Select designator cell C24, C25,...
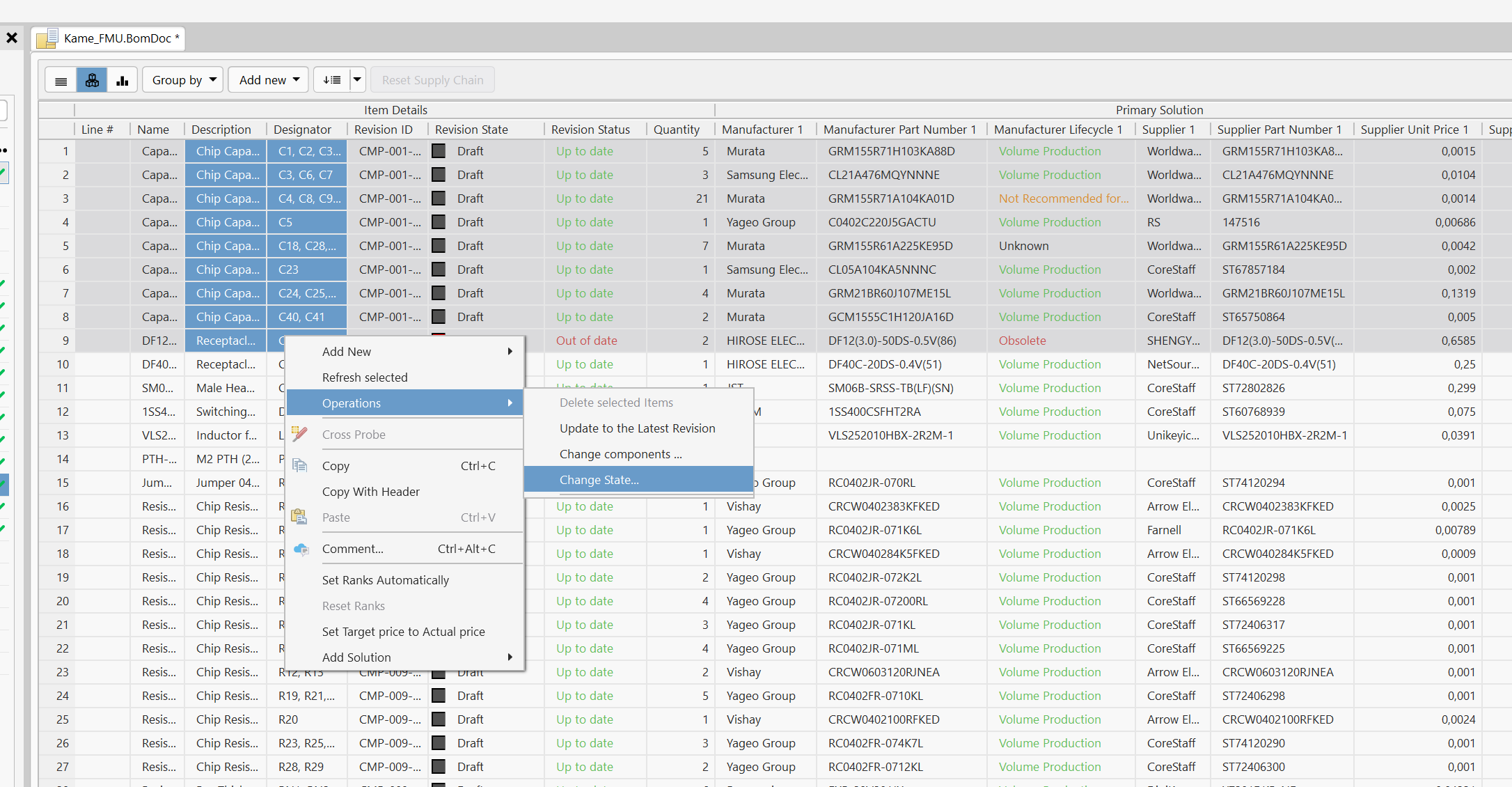The height and width of the screenshot is (787, 1512). coord(307,293)
